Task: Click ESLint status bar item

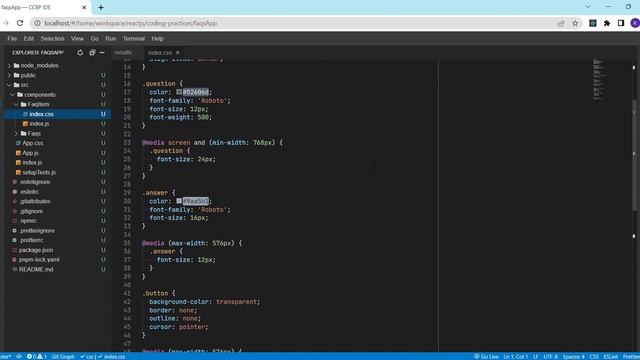Action: click(x=611, y=357)
